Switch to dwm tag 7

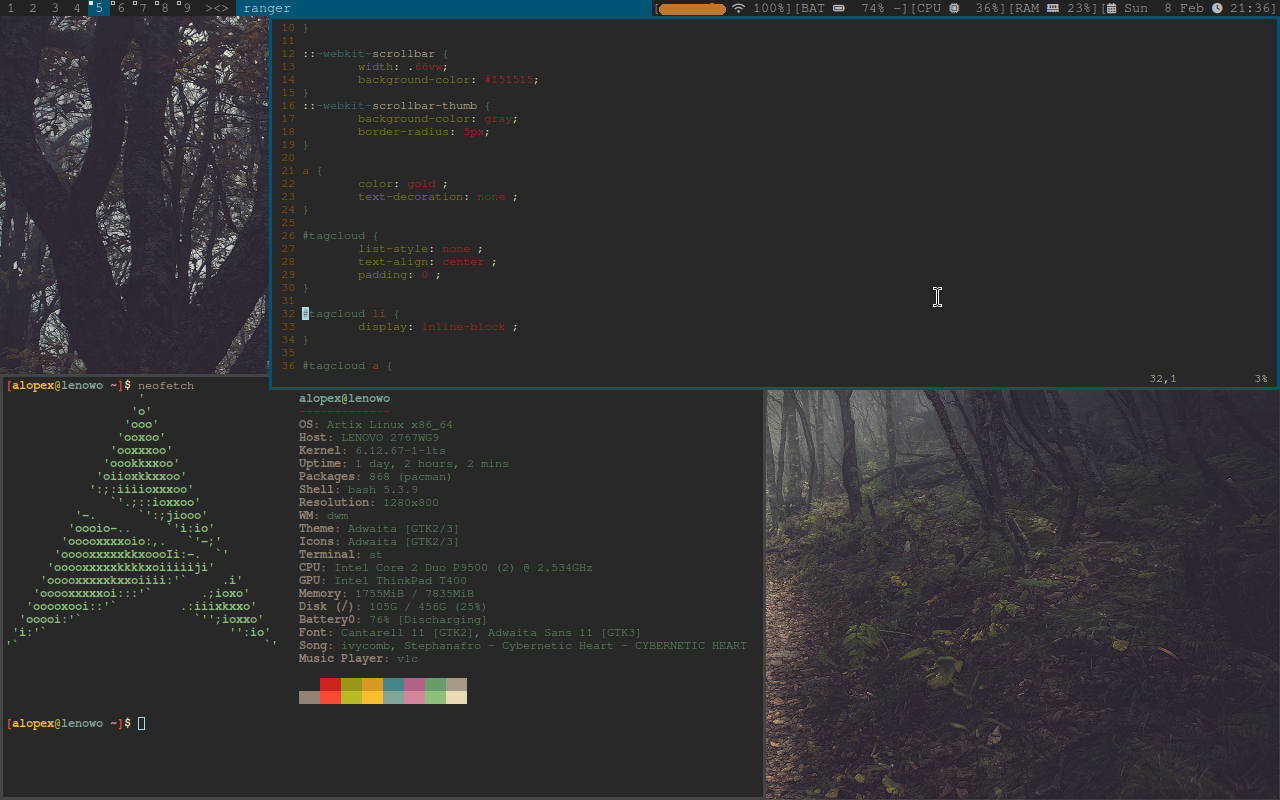click(x=143, y=8)
